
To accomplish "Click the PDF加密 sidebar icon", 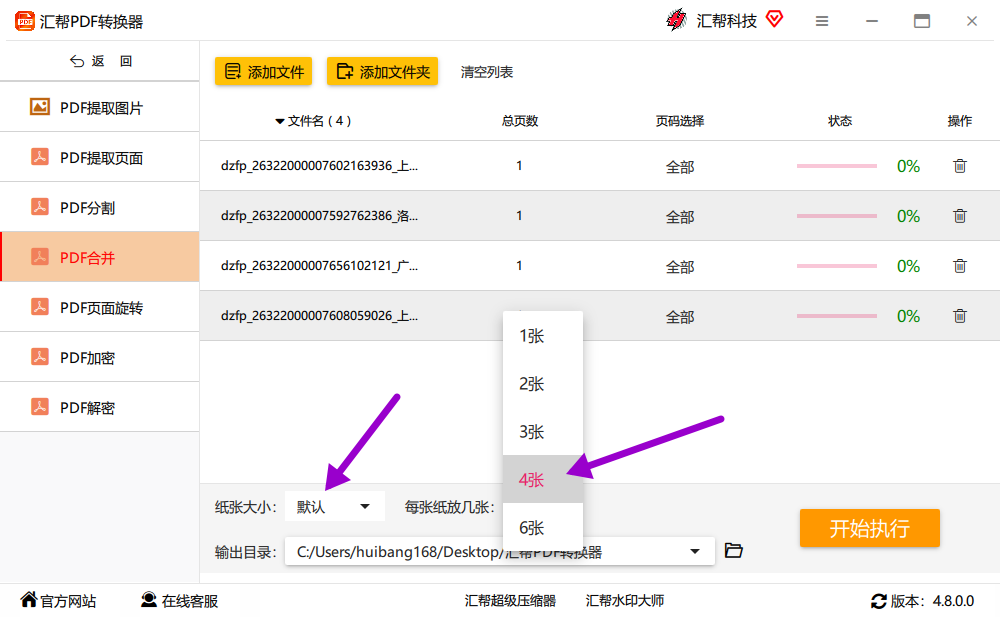I will click(40, 357).
